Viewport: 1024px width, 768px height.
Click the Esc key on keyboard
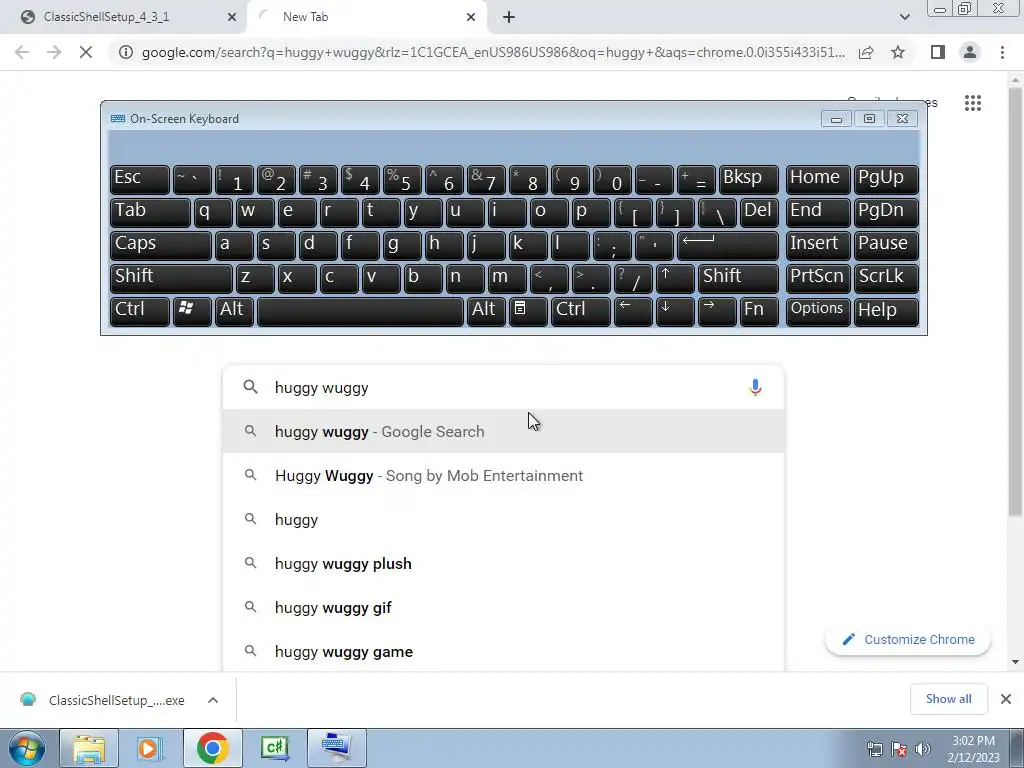coord(139,179)
